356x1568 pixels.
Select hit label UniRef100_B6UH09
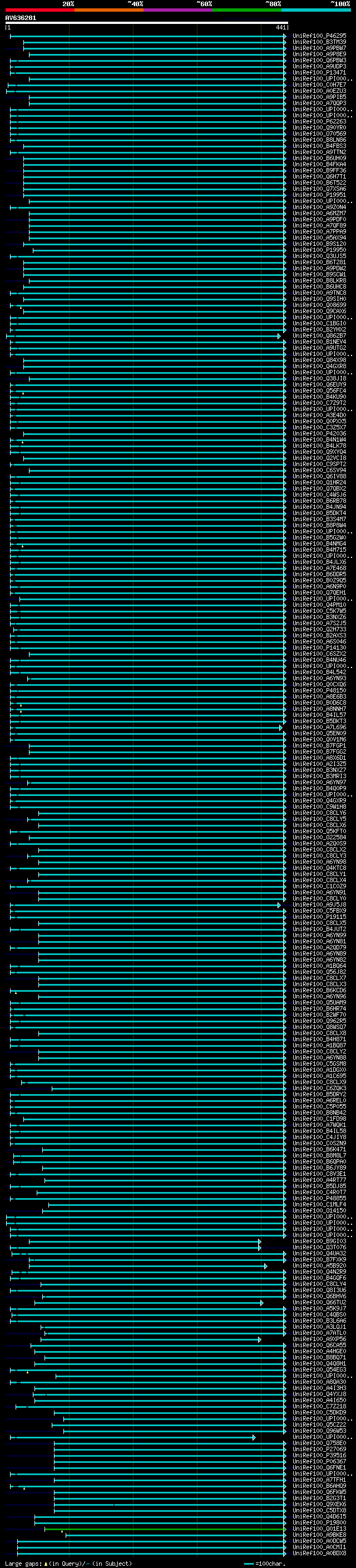(319, 159)
